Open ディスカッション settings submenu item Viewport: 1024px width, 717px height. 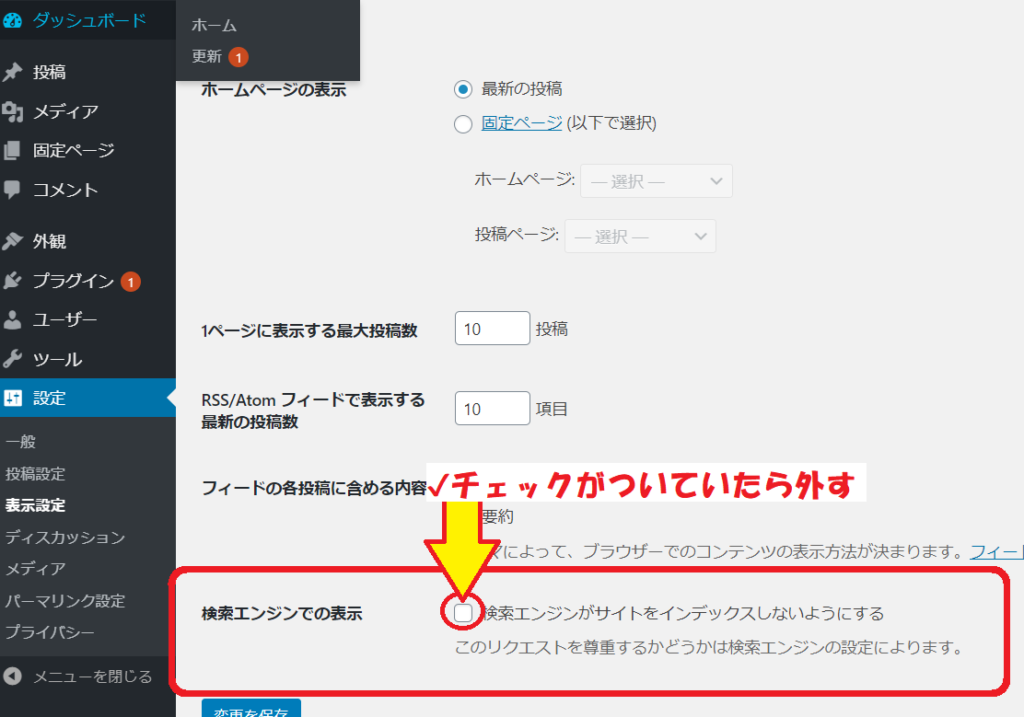(x=65, y=537)
